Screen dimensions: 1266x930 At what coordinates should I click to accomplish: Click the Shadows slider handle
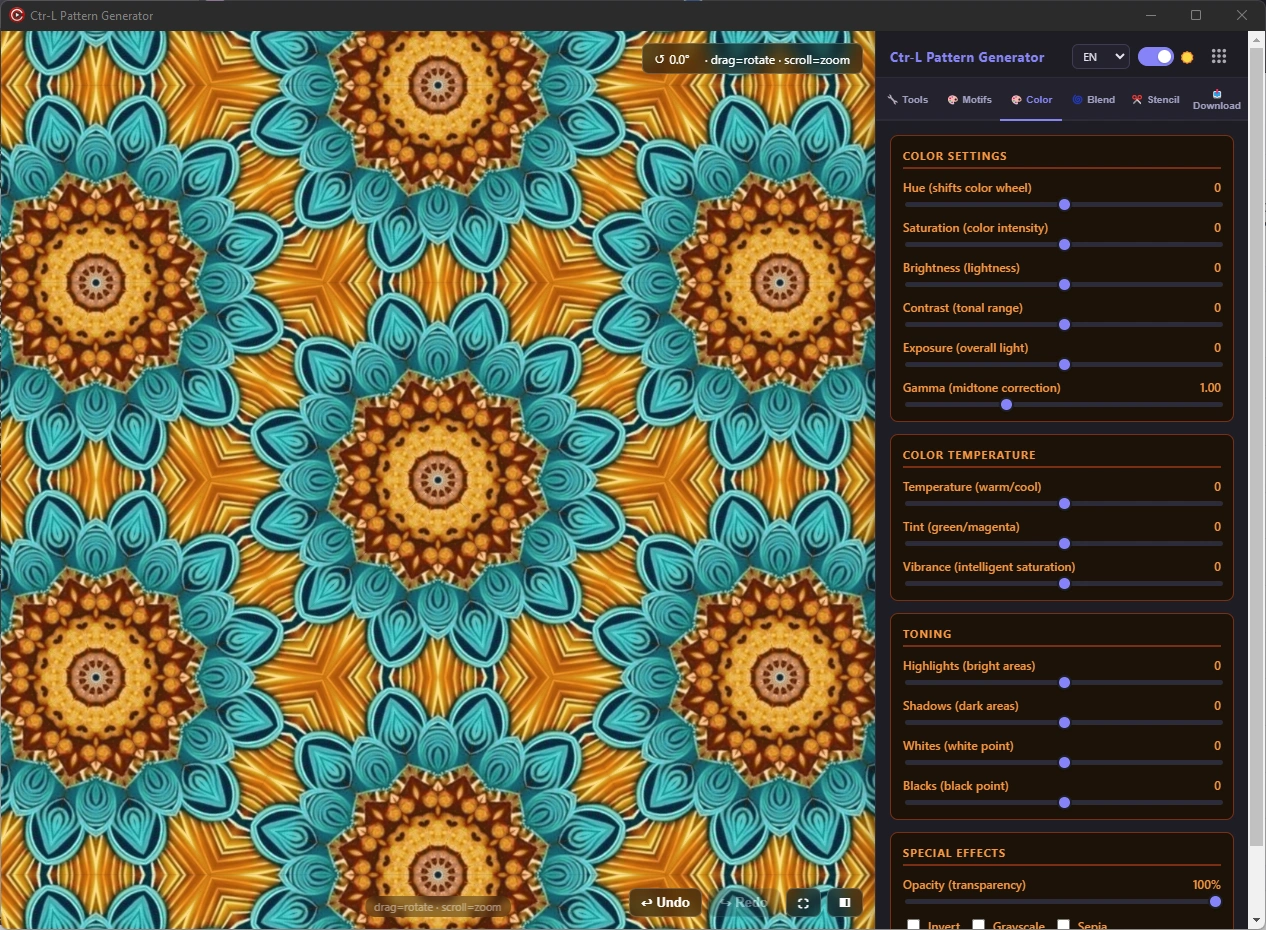point(1064,722)
